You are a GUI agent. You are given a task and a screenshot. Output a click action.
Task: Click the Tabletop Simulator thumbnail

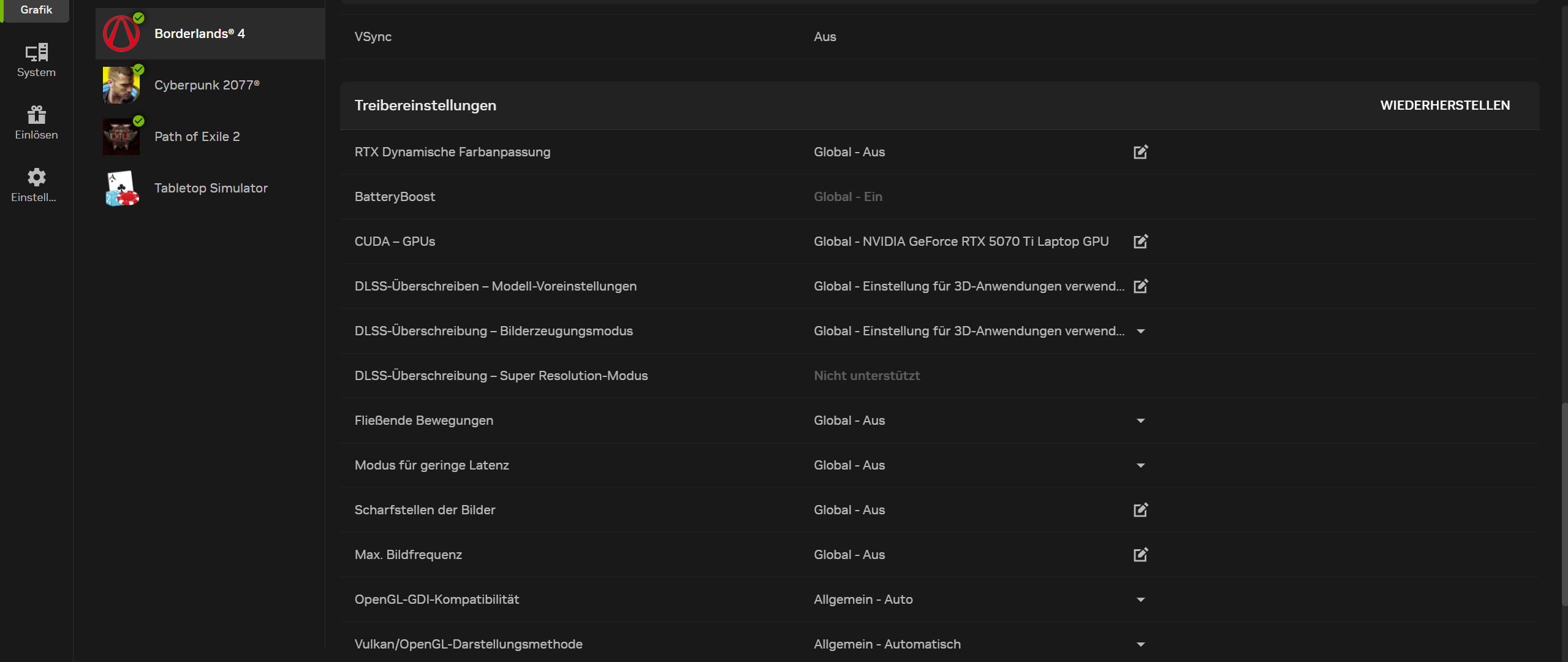(121, 188)
